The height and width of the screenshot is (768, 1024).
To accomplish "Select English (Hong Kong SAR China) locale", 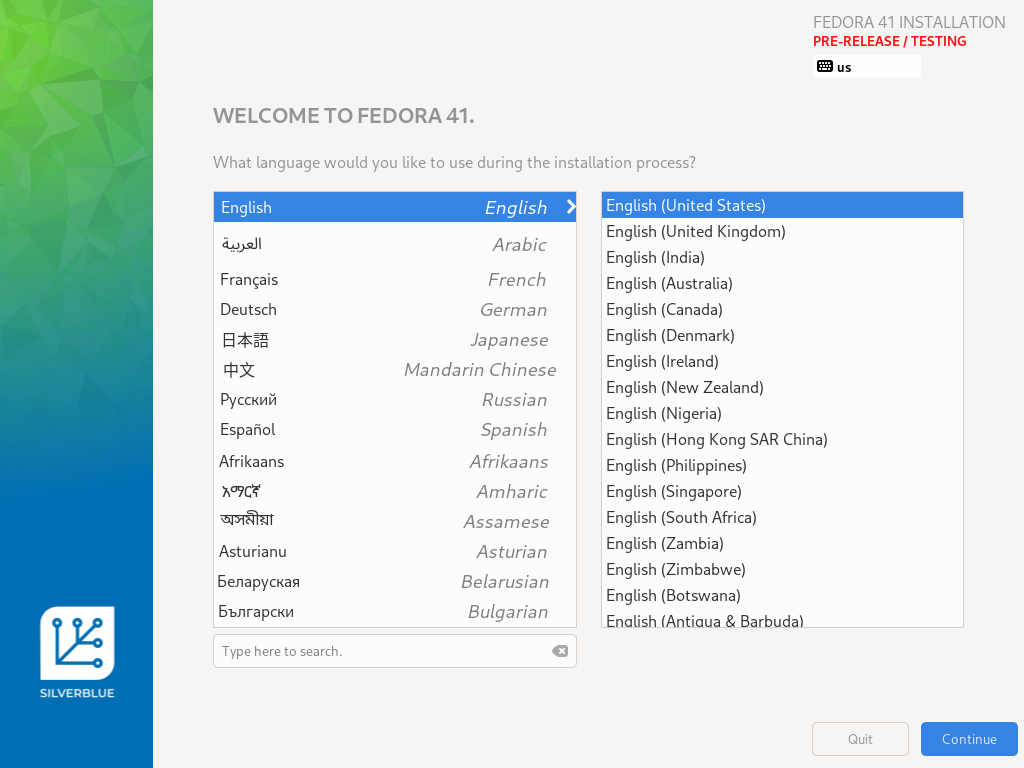I will coord(782,440).
